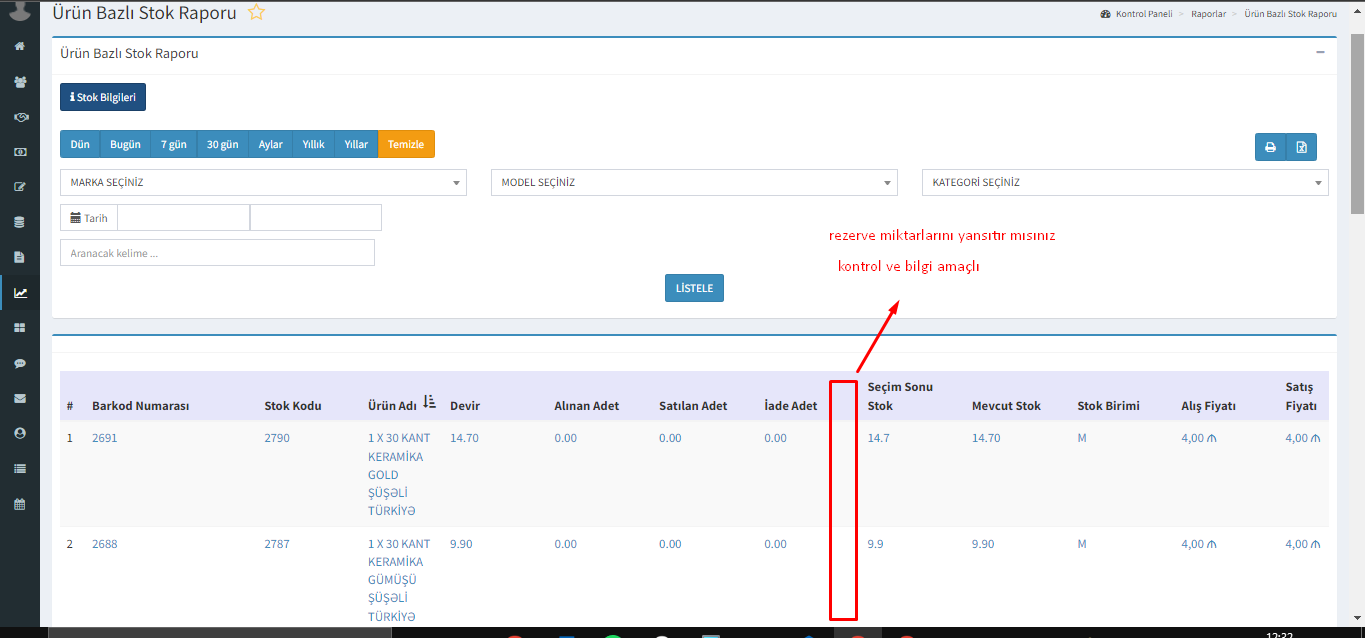
Task: Click the envelope mail icon in the sidebar
Action: pyautogui.click(x=19, y=398)
